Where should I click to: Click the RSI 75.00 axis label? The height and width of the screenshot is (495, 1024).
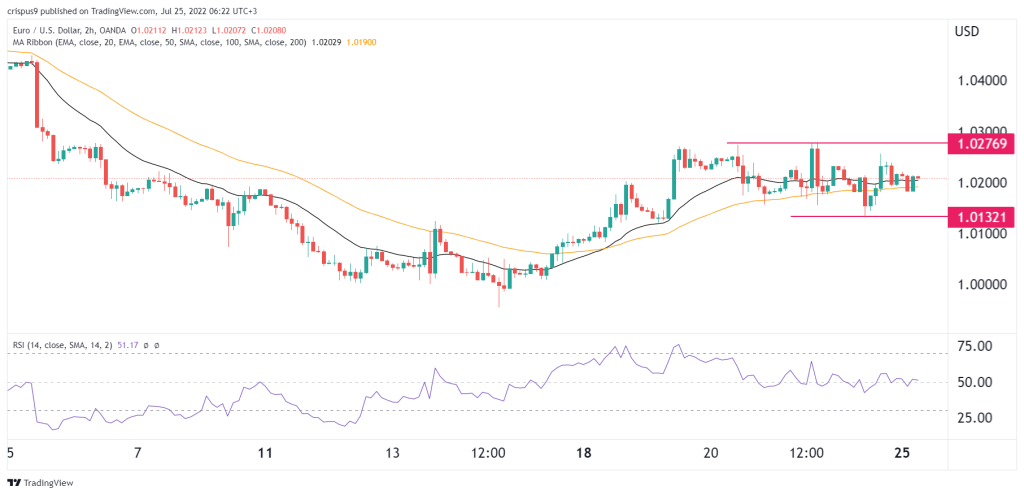click(x=974, y=346)
